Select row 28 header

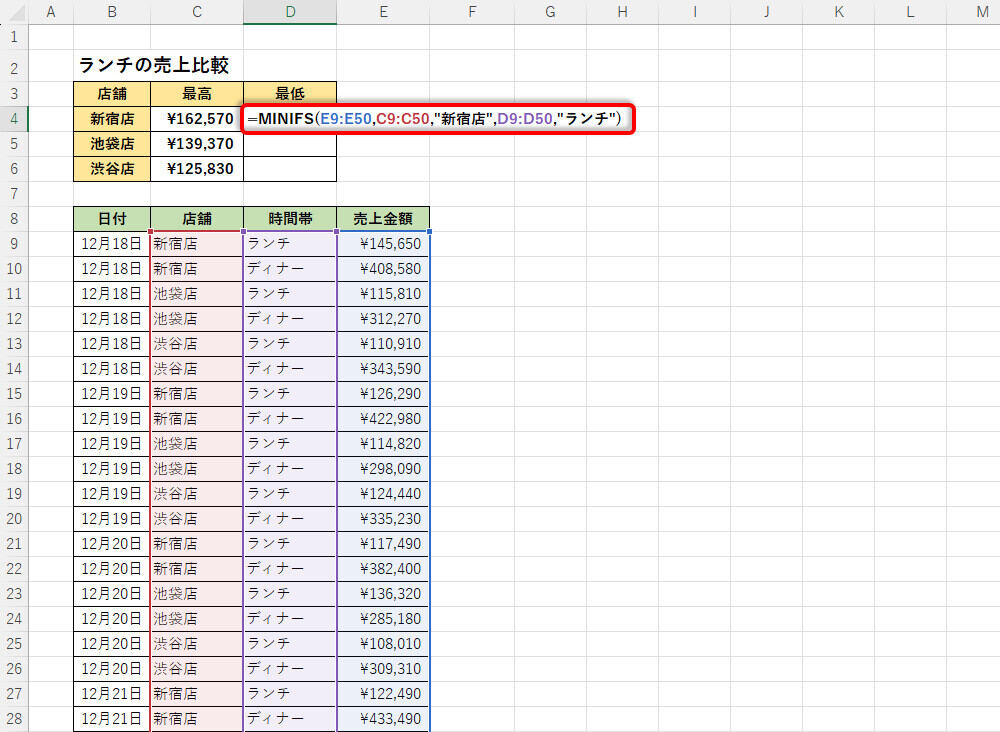click(14, 719)
